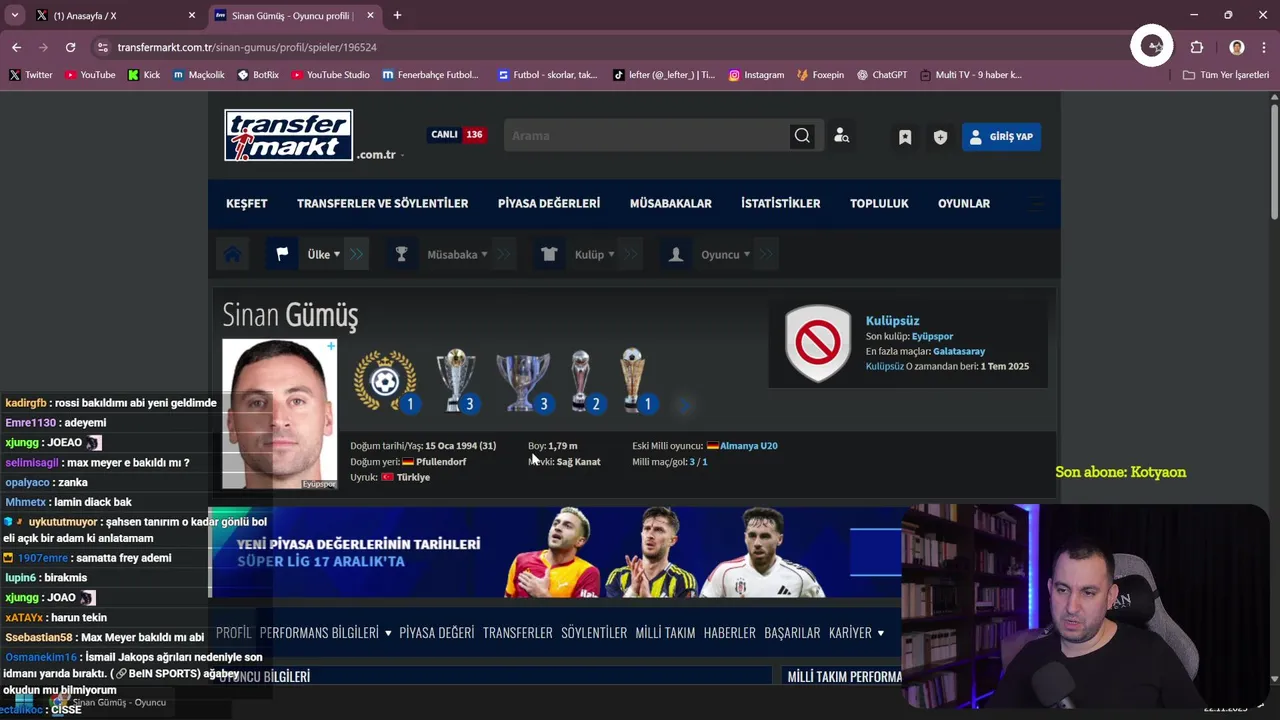
Task: Open the Müsabakalar menu
Action: (x=671, y=203)
